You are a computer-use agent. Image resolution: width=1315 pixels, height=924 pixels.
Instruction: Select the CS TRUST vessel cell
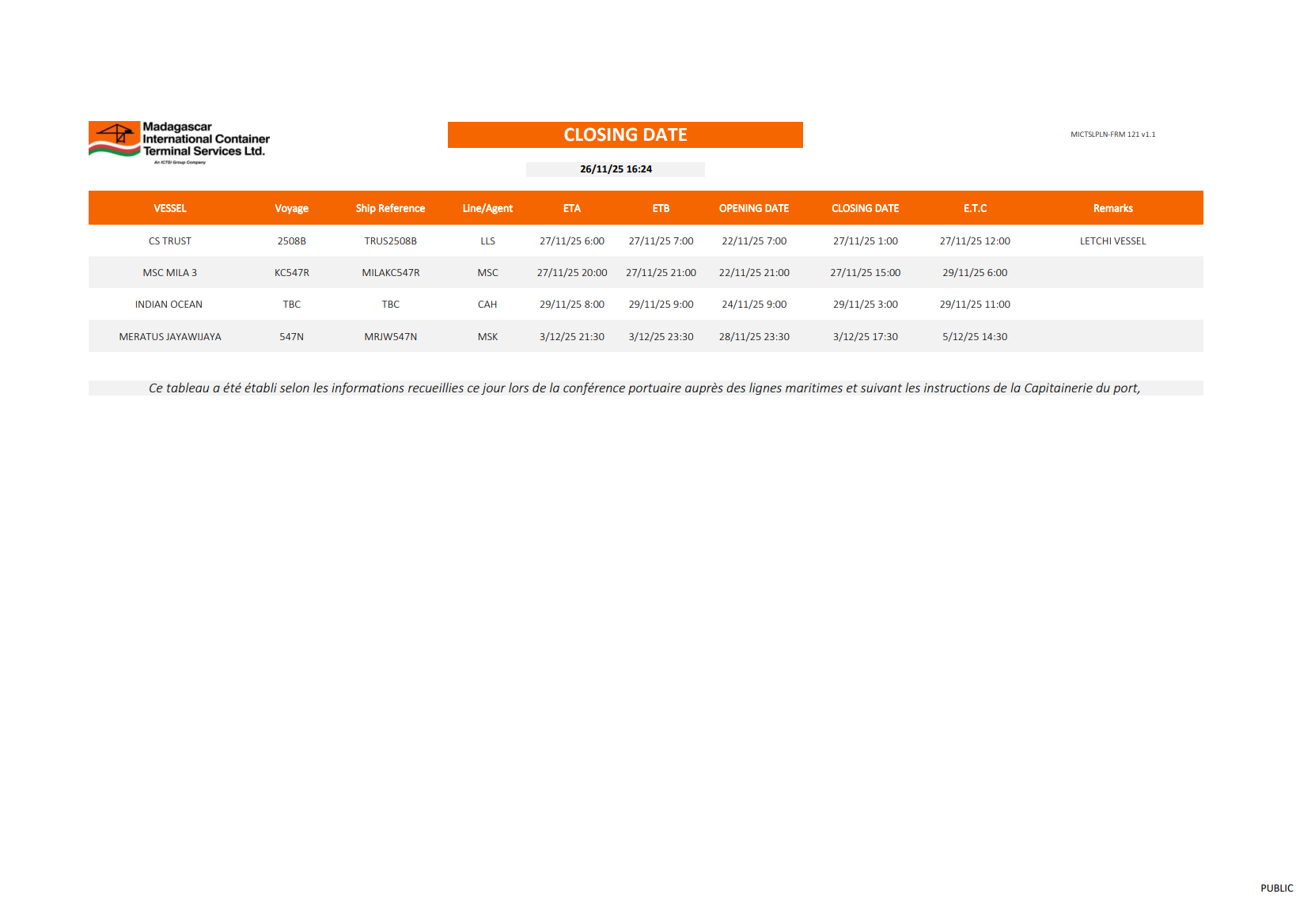click(x=170, y=241)
